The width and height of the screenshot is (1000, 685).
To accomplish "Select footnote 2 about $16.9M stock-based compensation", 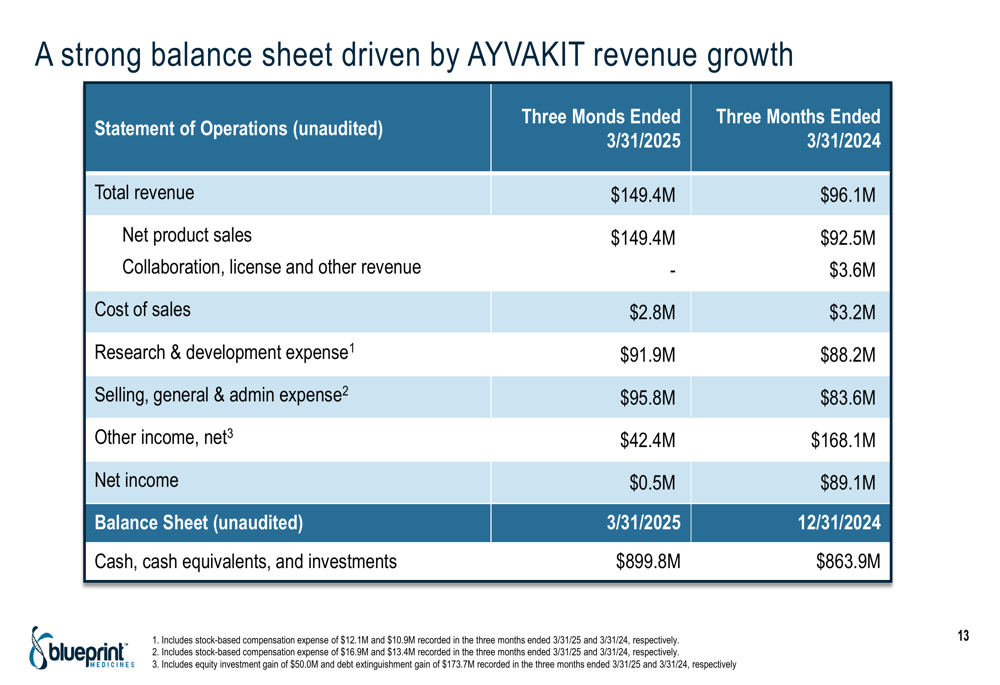I will (416, 652).
